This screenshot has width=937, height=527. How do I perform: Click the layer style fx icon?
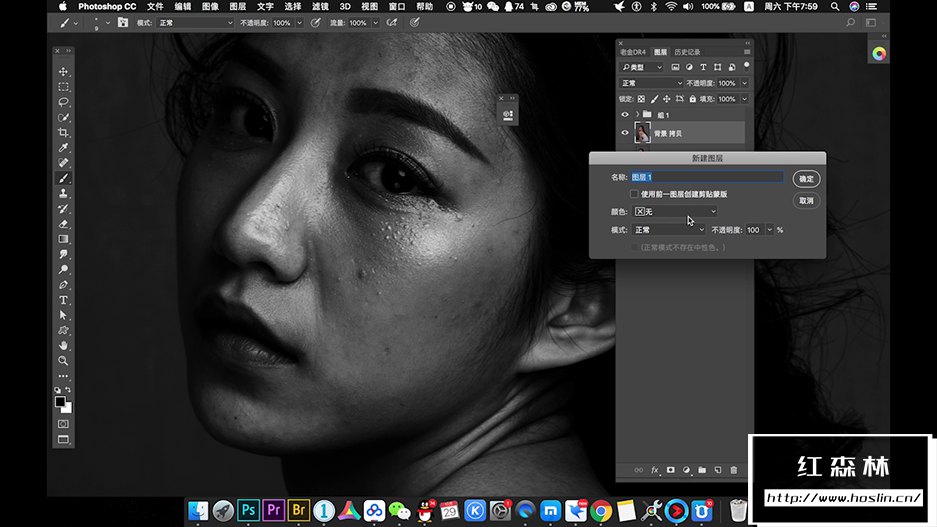pos(656,469)
